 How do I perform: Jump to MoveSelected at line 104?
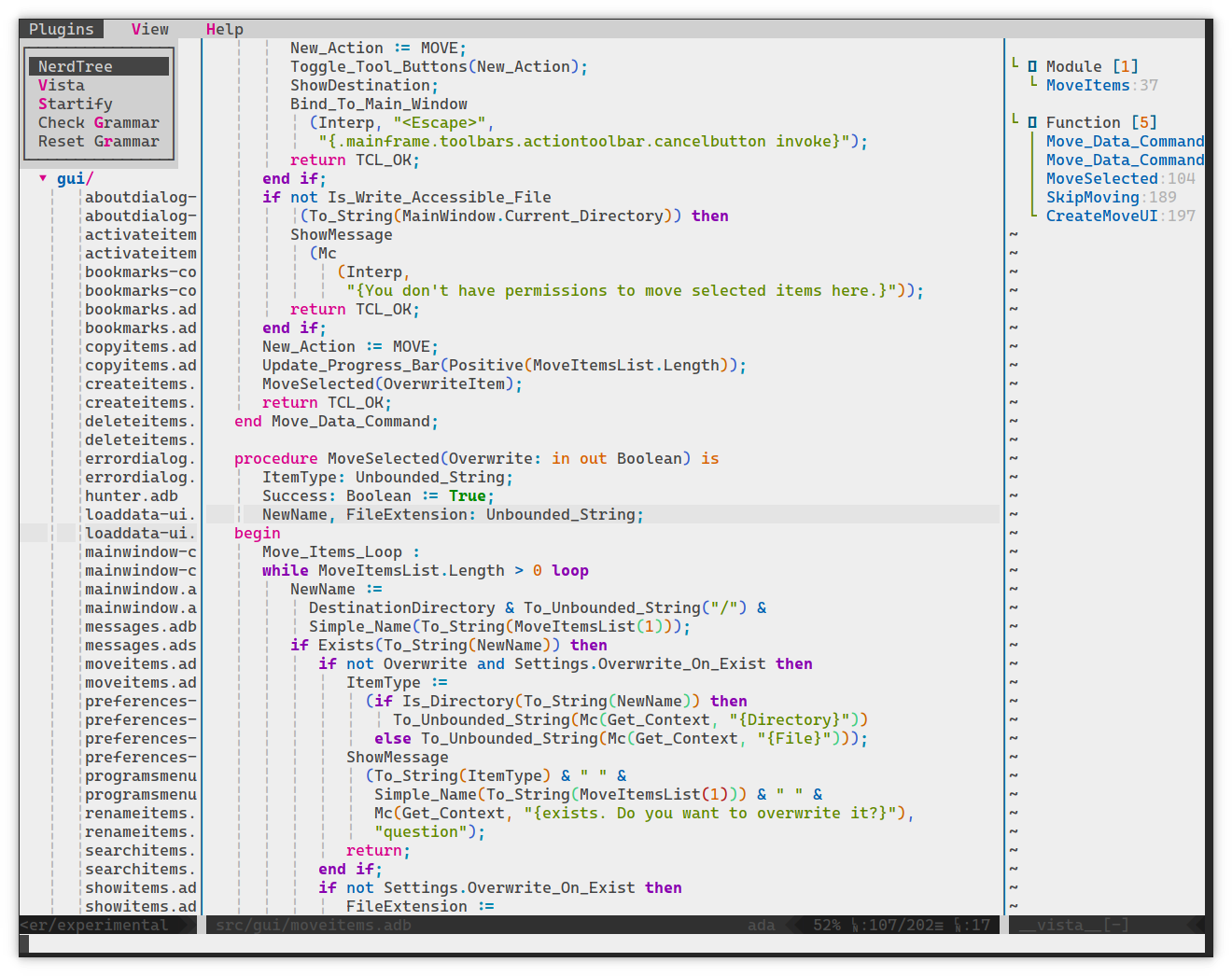(1120, 178)
